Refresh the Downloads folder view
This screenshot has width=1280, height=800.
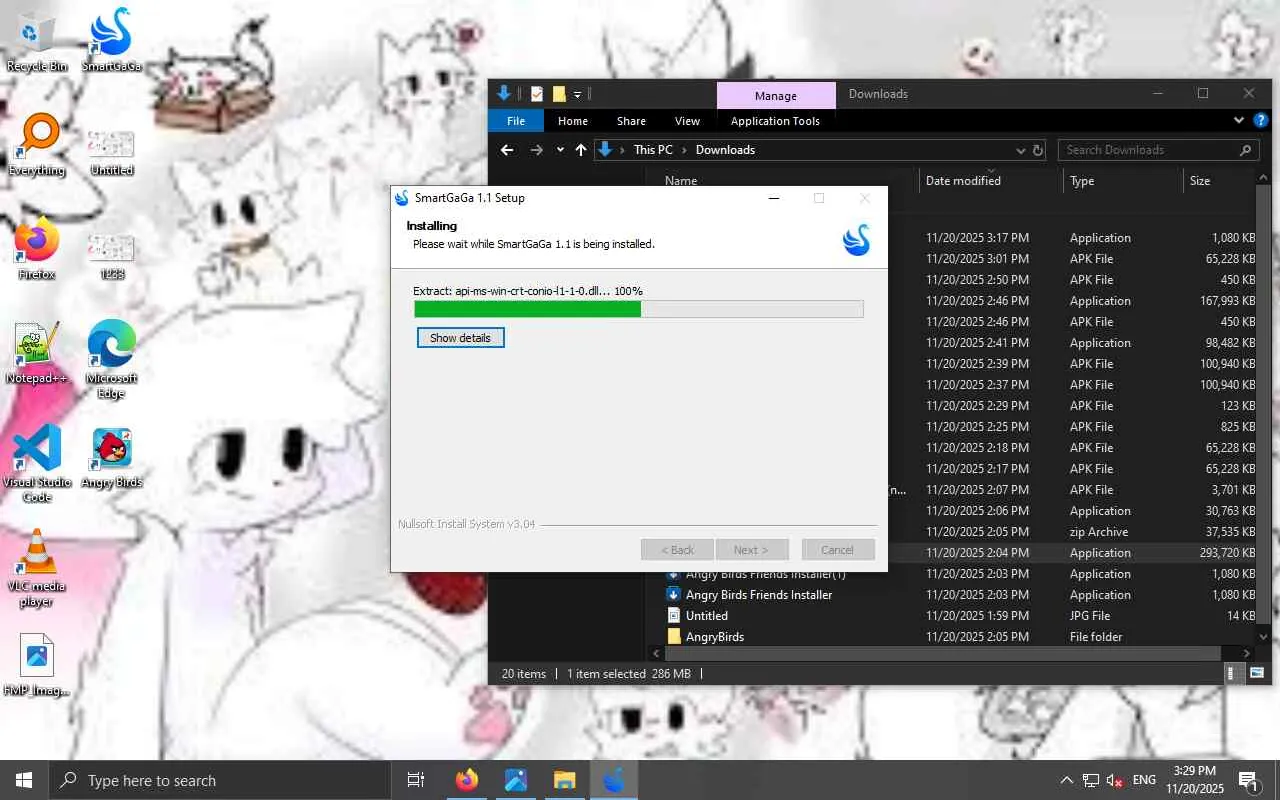1038,150
